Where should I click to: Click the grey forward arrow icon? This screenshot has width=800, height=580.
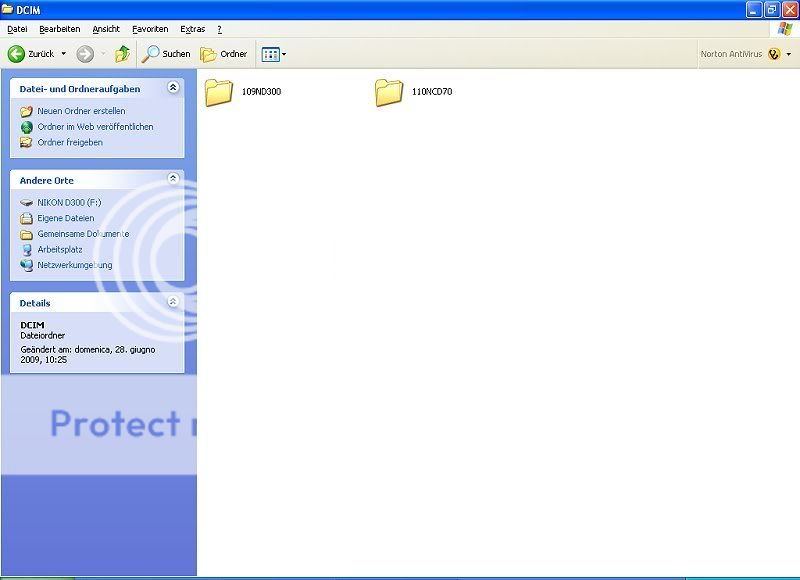tap(85, 54)
